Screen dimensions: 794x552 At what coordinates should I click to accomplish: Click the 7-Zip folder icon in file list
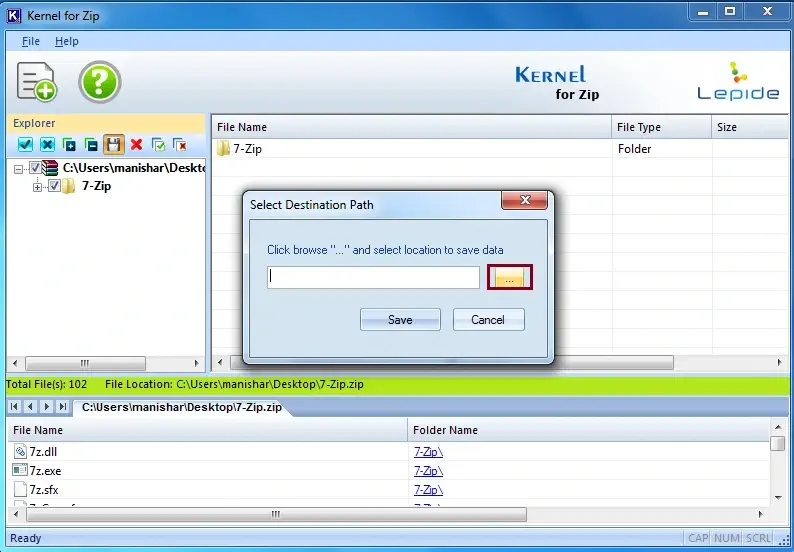tap(223, 148)
